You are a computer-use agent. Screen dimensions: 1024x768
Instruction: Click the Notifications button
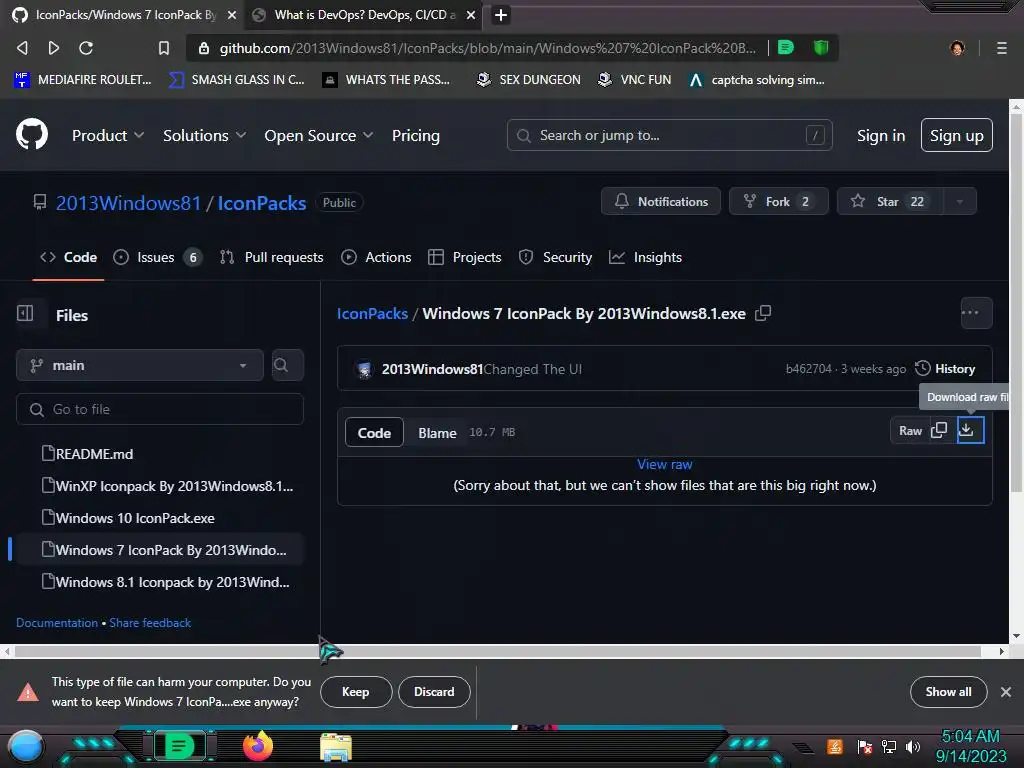661,201
